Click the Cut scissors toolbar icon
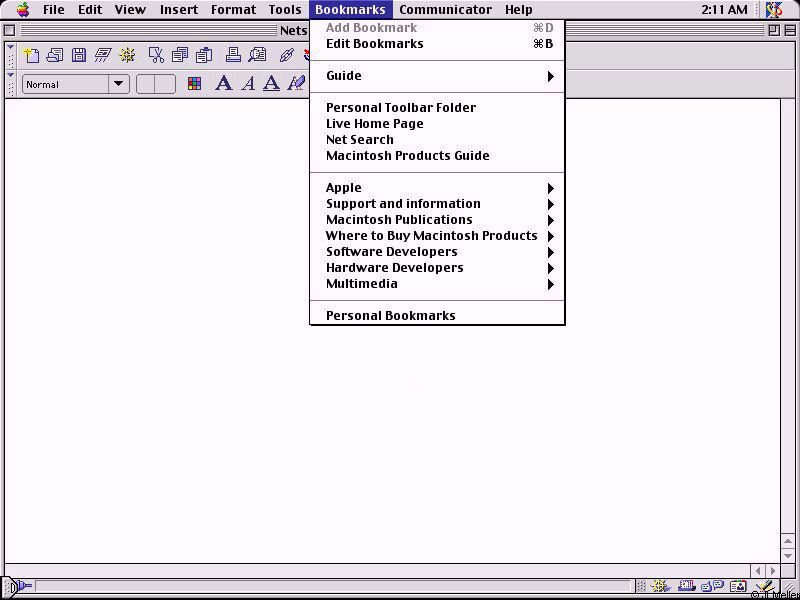Screen dimensions: 800x600 click(x=156, y=55)
